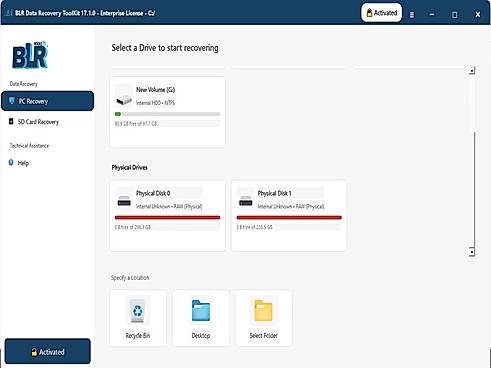Choose the Desktop folder location
Viewport: 491px width, 368px height.
[x=201, y=318]
